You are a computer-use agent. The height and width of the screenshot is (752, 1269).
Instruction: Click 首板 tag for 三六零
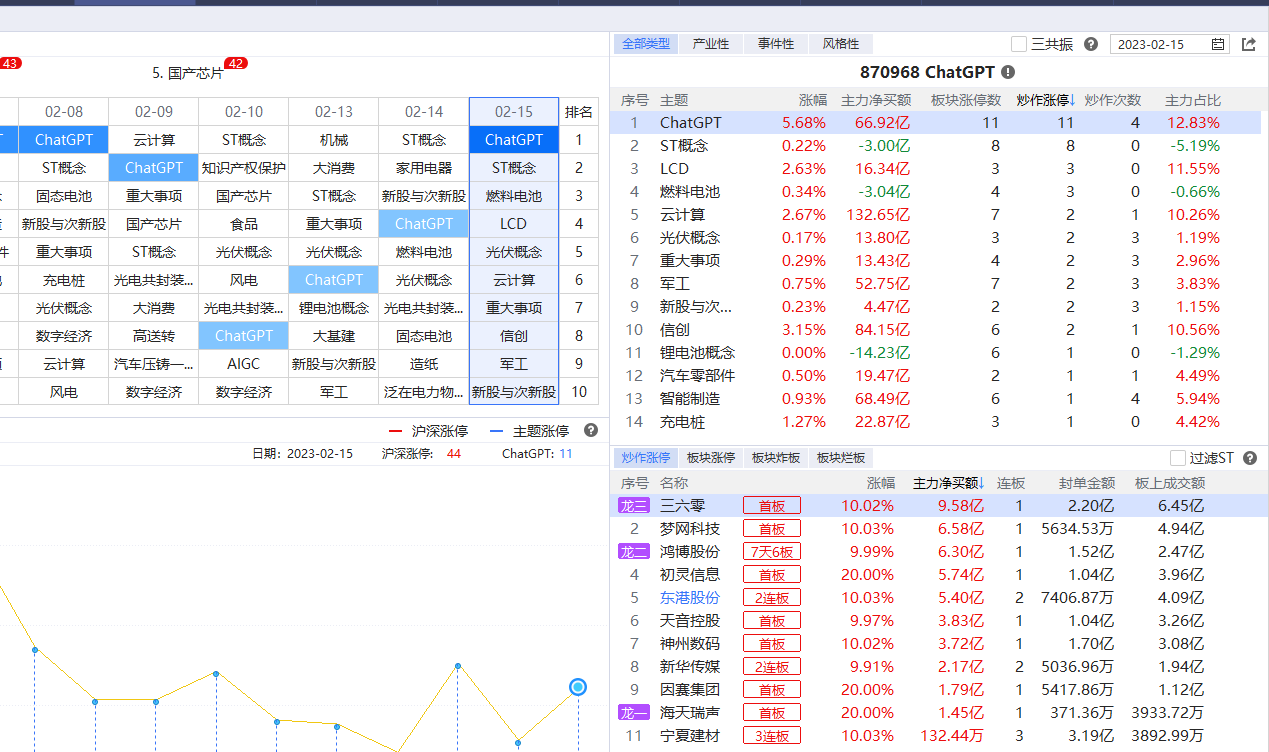[x=772, y=506]
